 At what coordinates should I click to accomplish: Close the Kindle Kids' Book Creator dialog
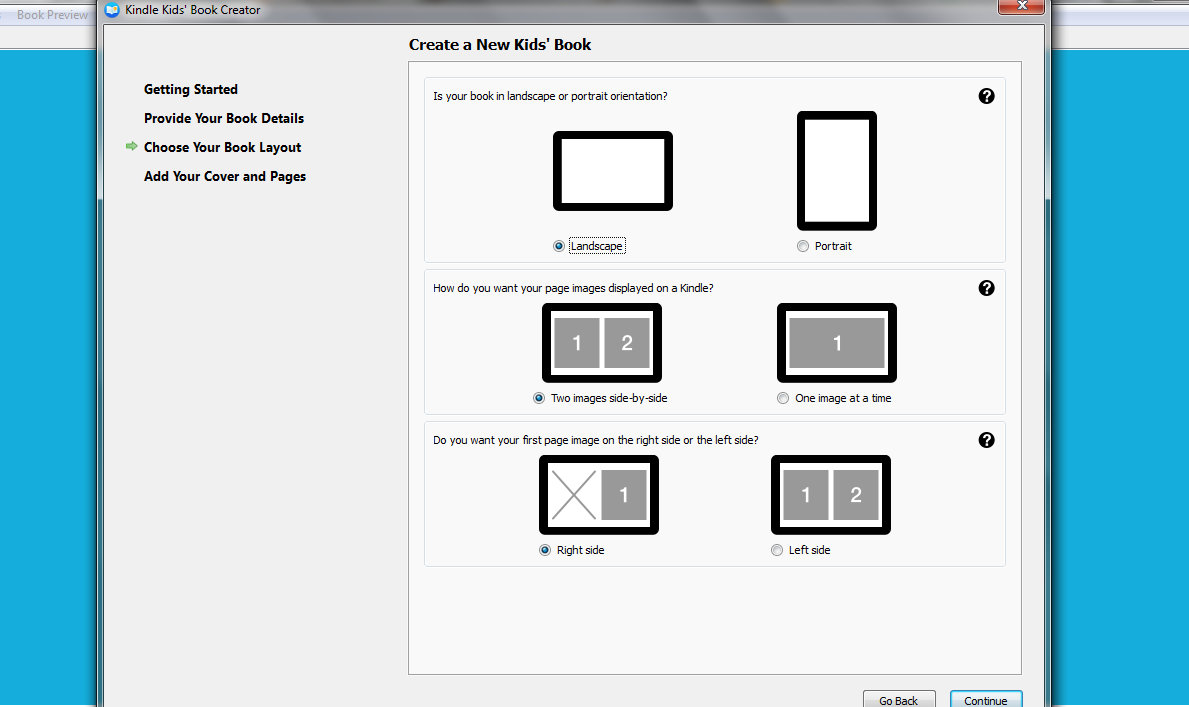pos(1021,6)
